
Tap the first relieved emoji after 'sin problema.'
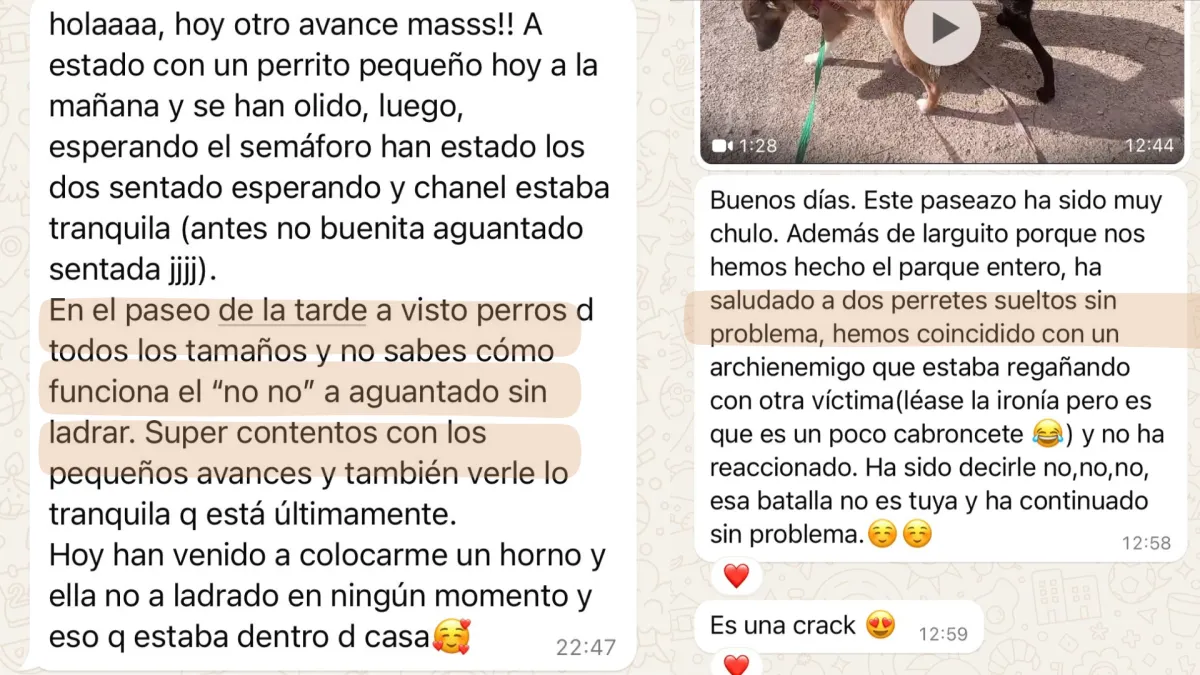(881, 535)
